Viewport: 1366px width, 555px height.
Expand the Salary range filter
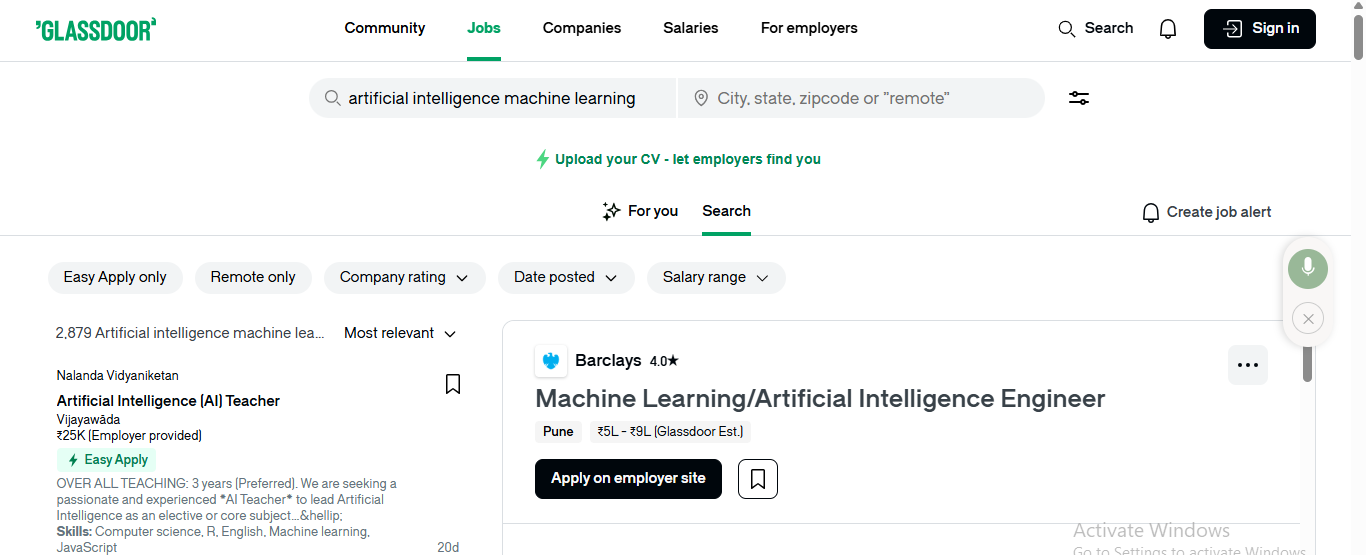coord(715,278)
